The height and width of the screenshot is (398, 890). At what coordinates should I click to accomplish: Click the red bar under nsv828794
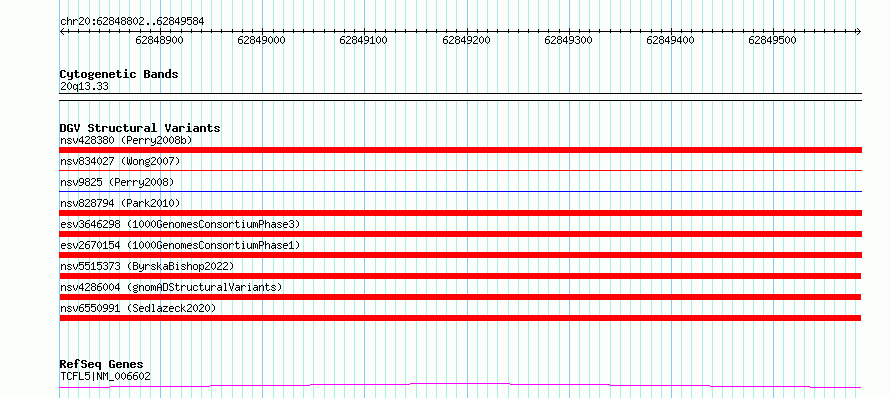pyautogui.click(x=460, y=213)
